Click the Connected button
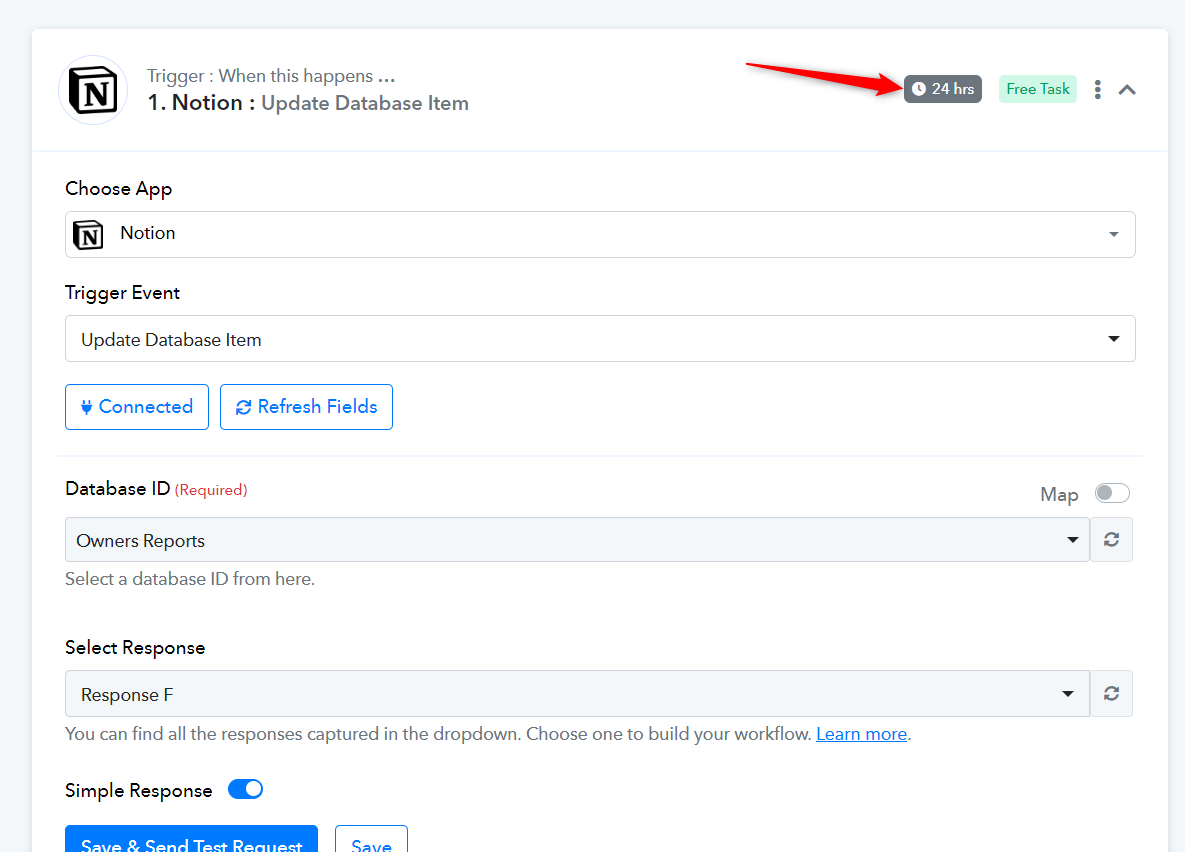 pos(137,407)
